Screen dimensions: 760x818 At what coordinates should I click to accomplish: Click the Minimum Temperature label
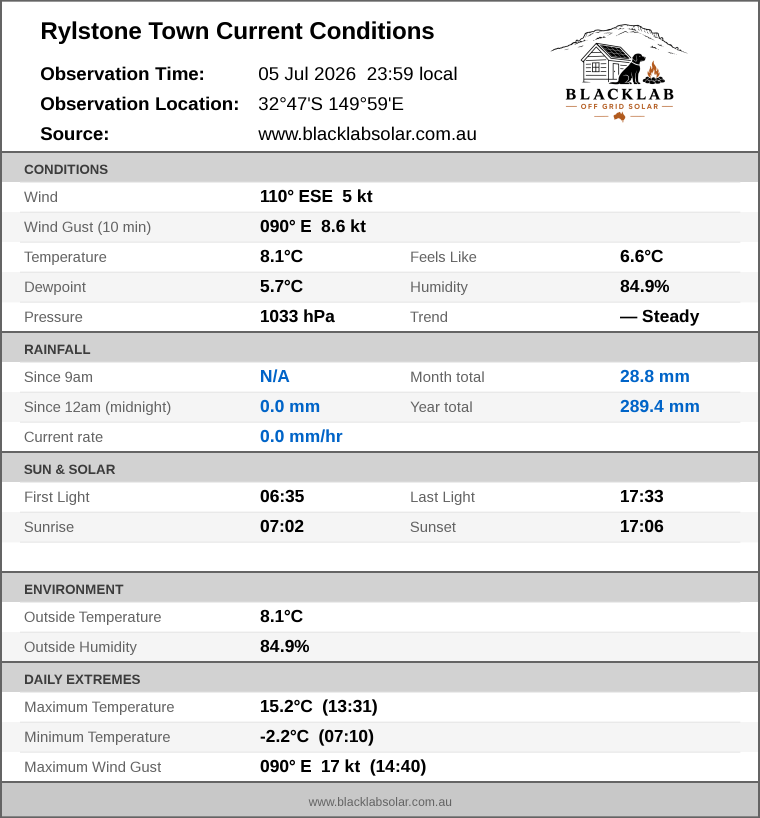pyautogui.click(x=97, y=737)
